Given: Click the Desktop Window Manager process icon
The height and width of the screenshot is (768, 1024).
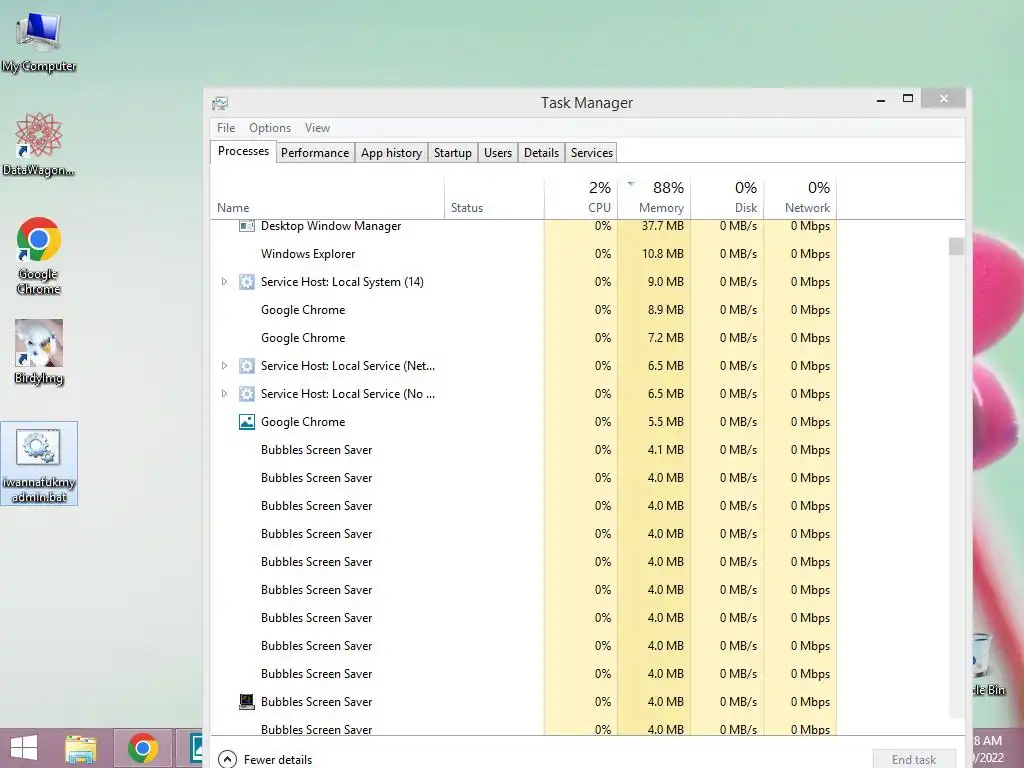Looking at the screenshot, I should pyautogui.click(x=246, y=226).
